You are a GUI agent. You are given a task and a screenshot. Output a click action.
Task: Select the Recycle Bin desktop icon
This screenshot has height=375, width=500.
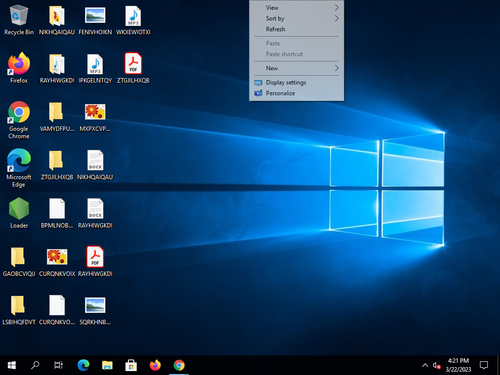pos(19,20)
